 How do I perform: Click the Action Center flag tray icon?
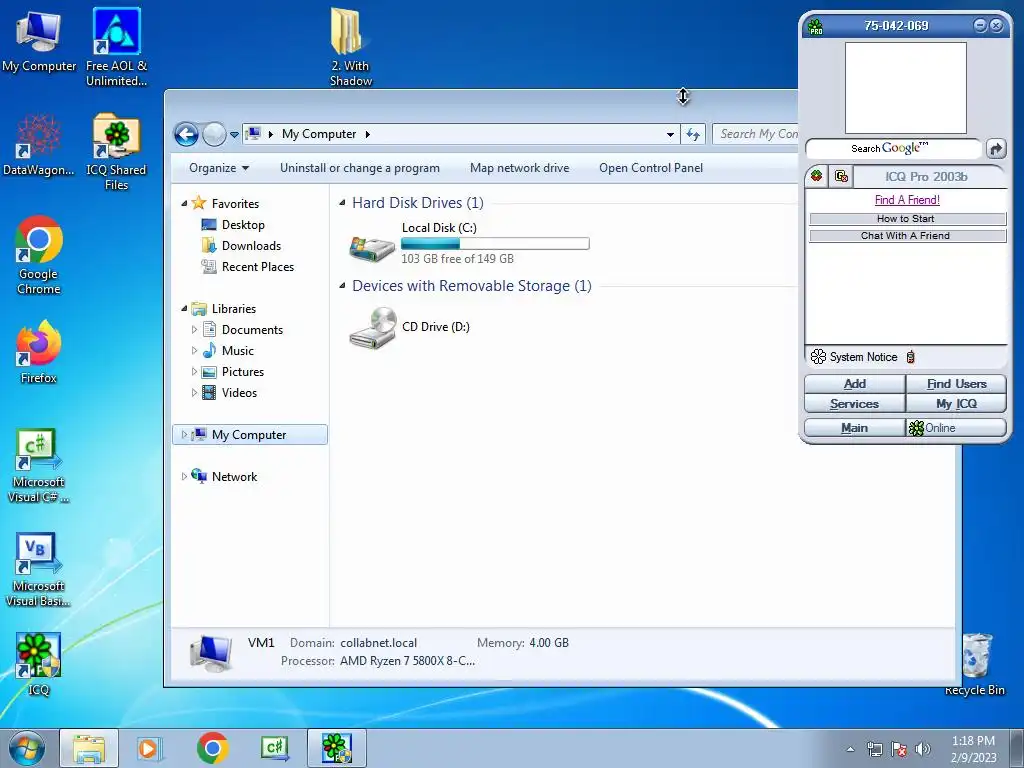pos(899,749)
